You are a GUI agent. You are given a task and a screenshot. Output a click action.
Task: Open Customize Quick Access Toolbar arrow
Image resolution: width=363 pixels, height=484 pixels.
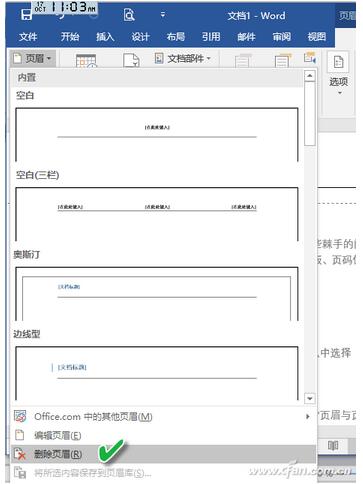163,15
